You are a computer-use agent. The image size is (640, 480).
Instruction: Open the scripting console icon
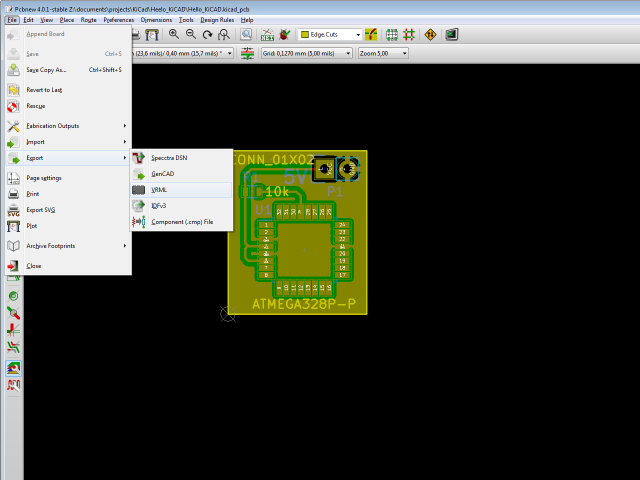click(x=451, y=35)
